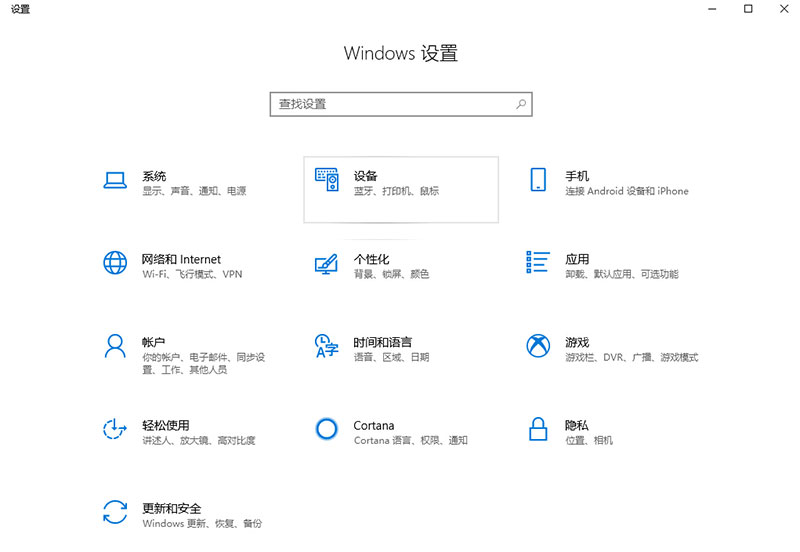
Task: Click the text Cortana 语言、权限、通知
Action: 411,441
